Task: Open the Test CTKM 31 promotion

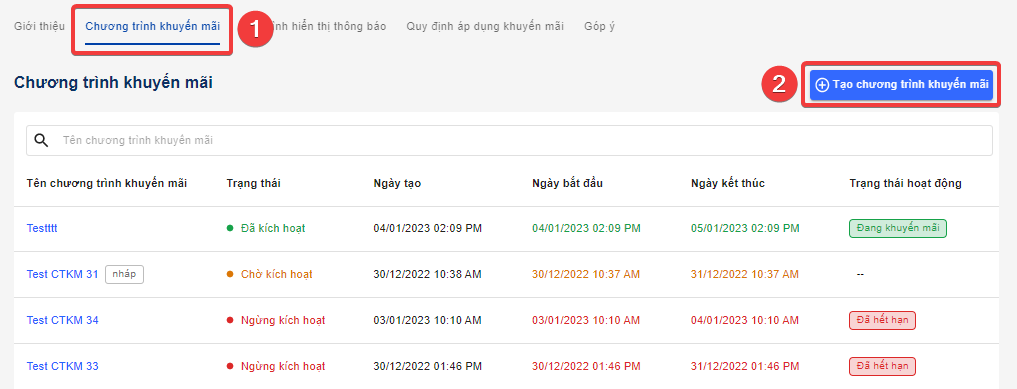Action: 62,274
